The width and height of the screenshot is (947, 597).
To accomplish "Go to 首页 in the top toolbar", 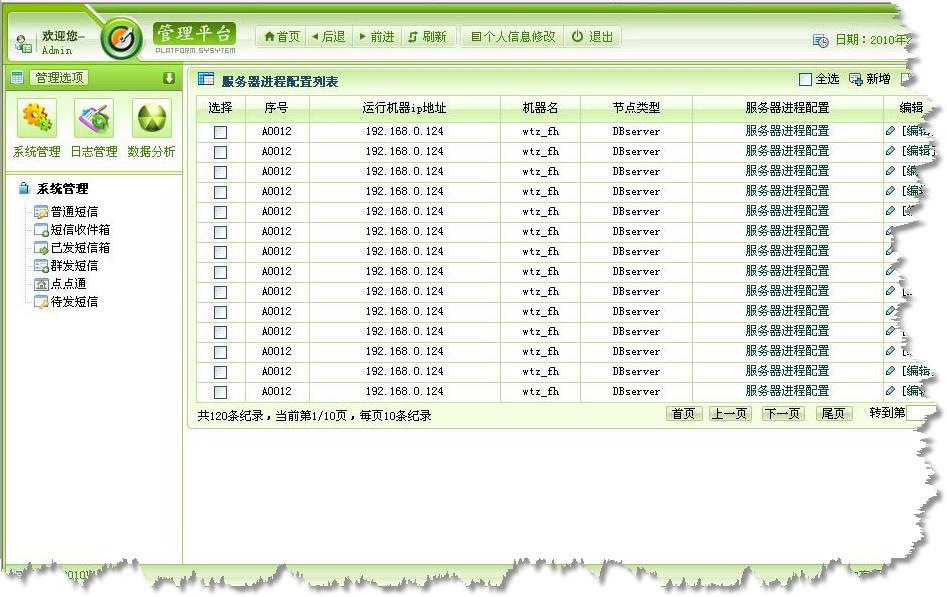I will click(x=282, y=37).
